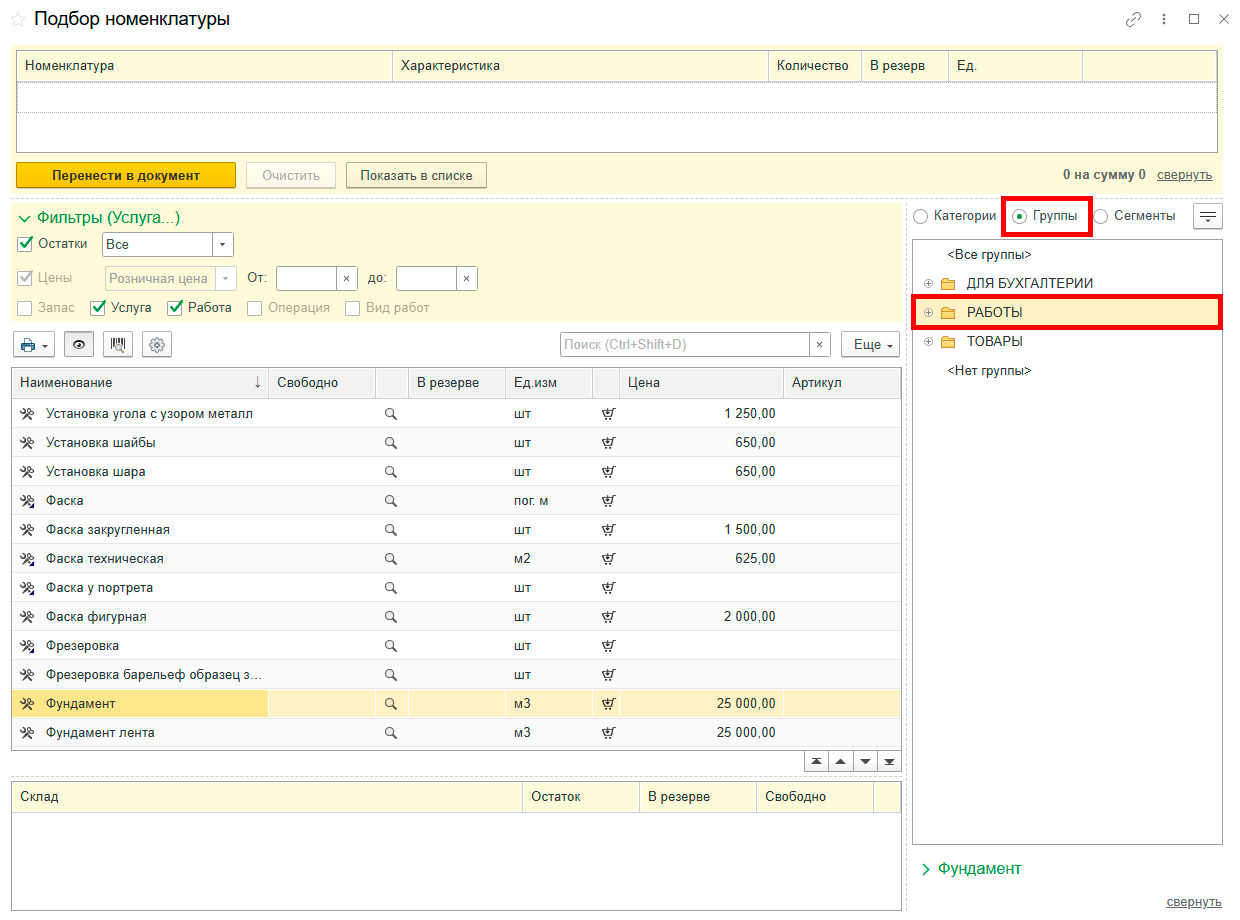This screenshot has height=920, width=1240.
Task: Add Фаска фигурная via cart icon
Action: (x=608, y=617)
